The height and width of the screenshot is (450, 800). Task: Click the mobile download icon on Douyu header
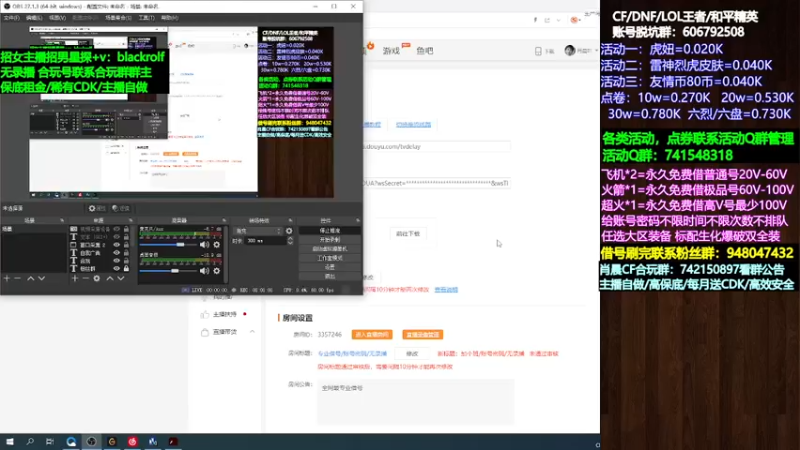click(538, 51)
